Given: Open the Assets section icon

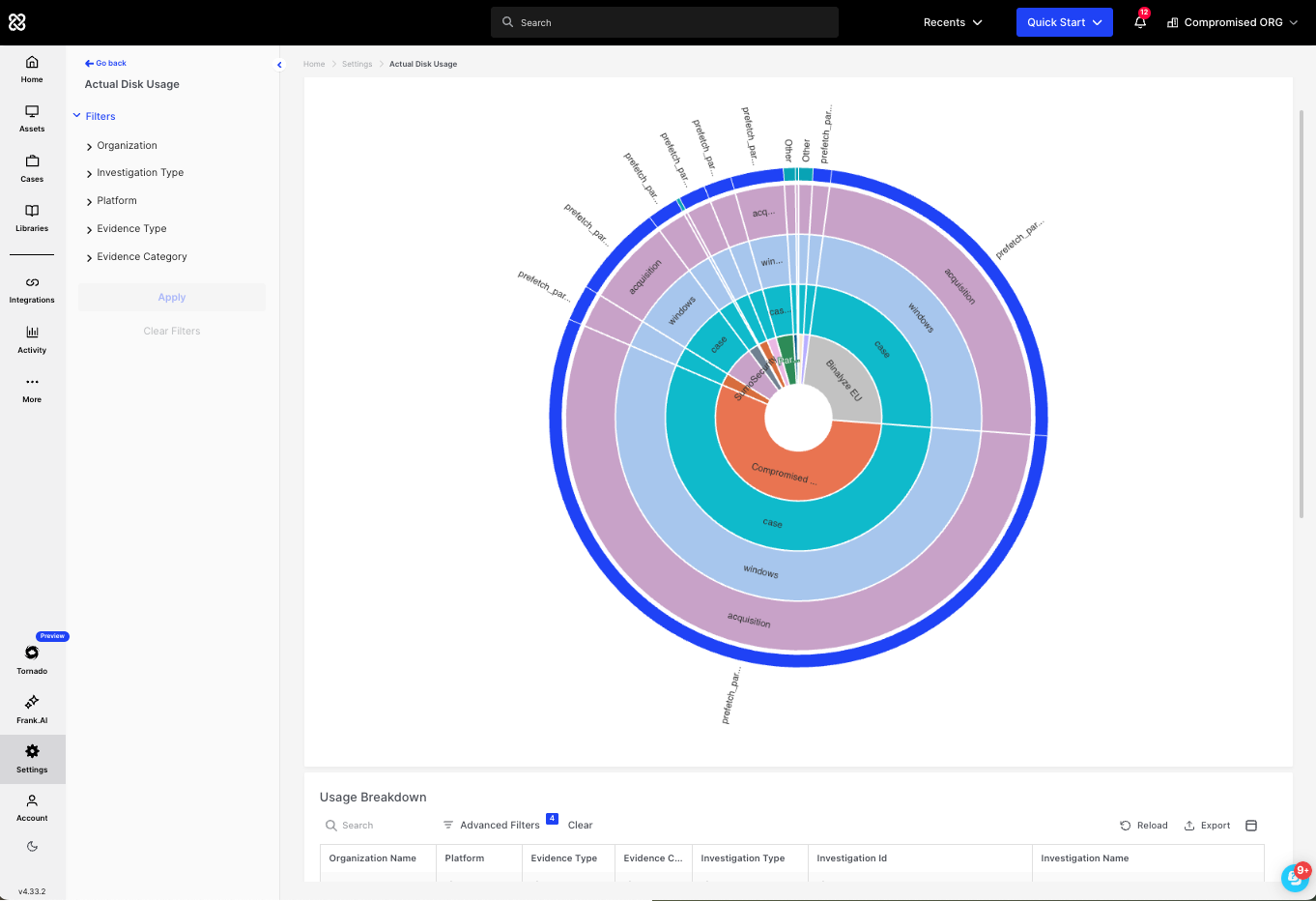Looking at the screenshot, I should pyautogui.click(x=32, y=118).
